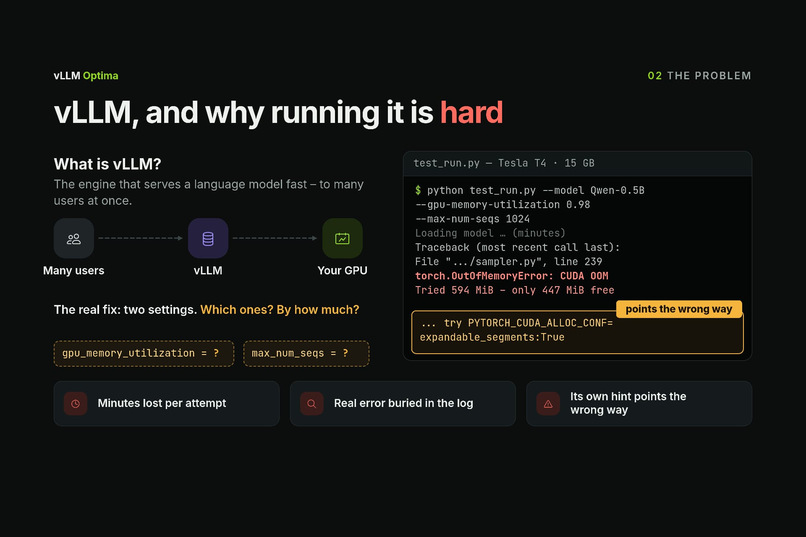
Task: Click the 'python test_run.py --model Qwen-0.5B' command line
Action: point(530,190)
